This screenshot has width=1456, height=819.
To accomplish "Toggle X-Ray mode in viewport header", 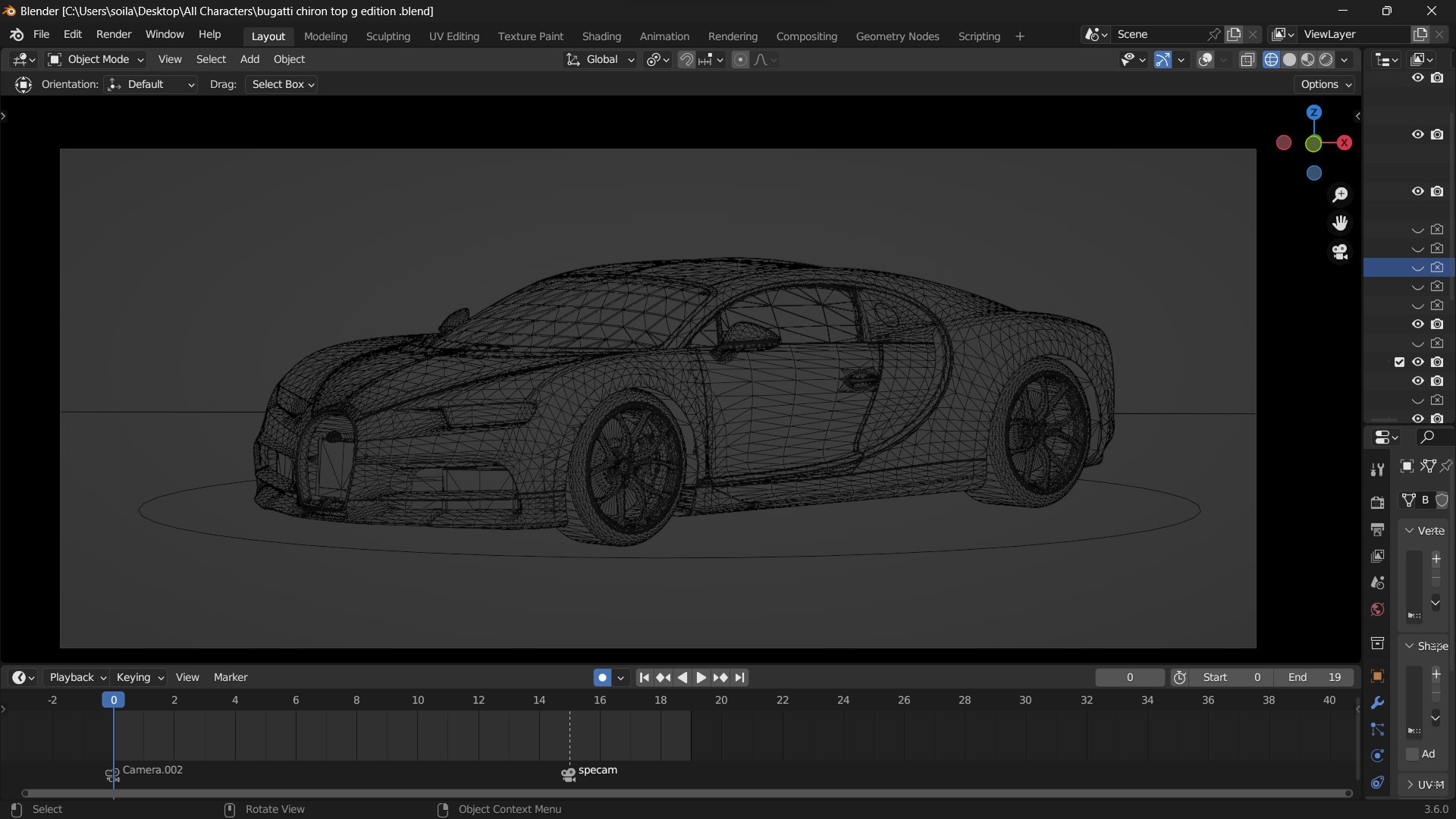I will (x=1247, y=59).
